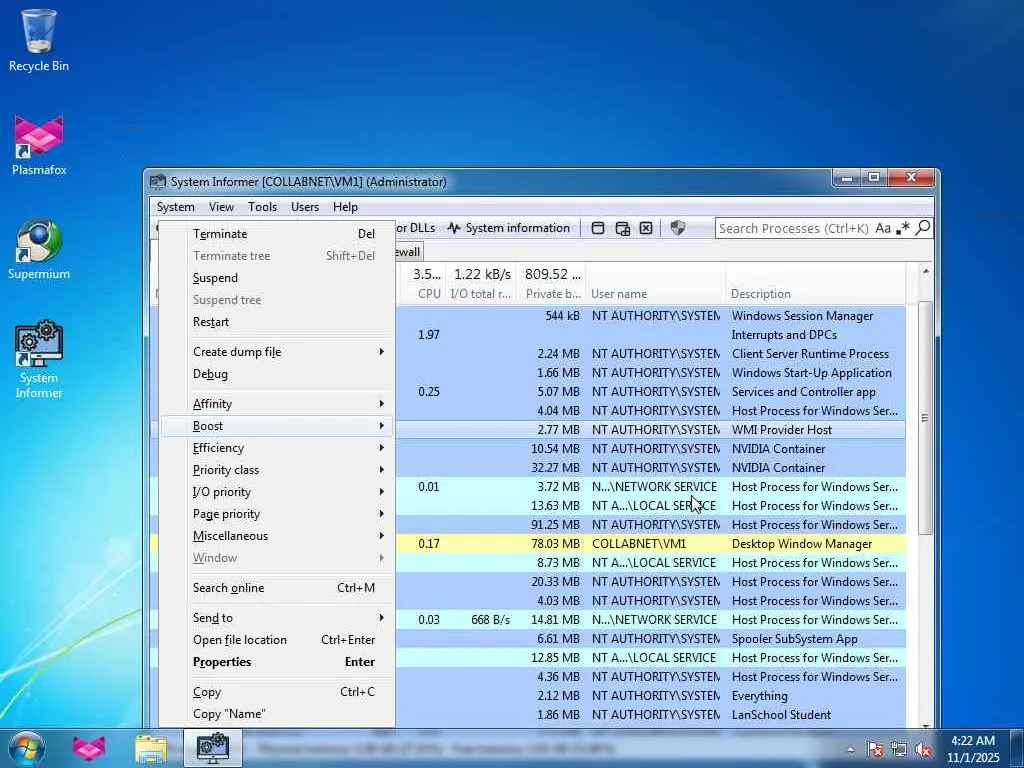Click the process list scroll-up arrow
Image resolution: width=1024 pixels, height=768 pixels.
pyautogui.click(x=925, y=270)
